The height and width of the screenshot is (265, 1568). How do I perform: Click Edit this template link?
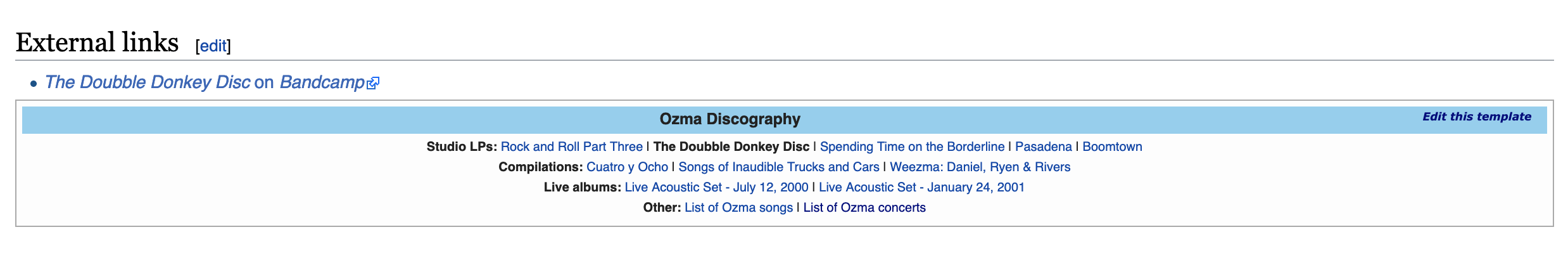[1476, 117]
